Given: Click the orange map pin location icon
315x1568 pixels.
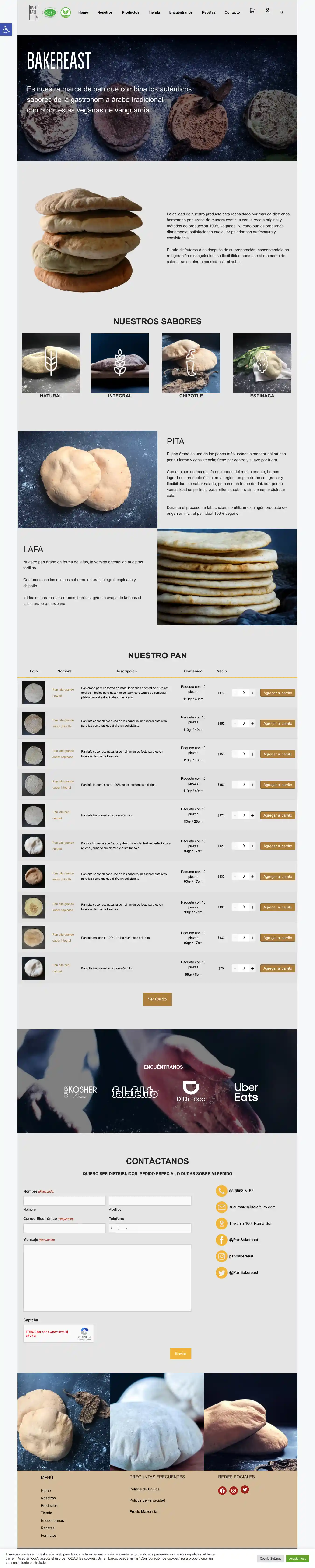Looking at the screenshot, I should (x=221, y=1223).
